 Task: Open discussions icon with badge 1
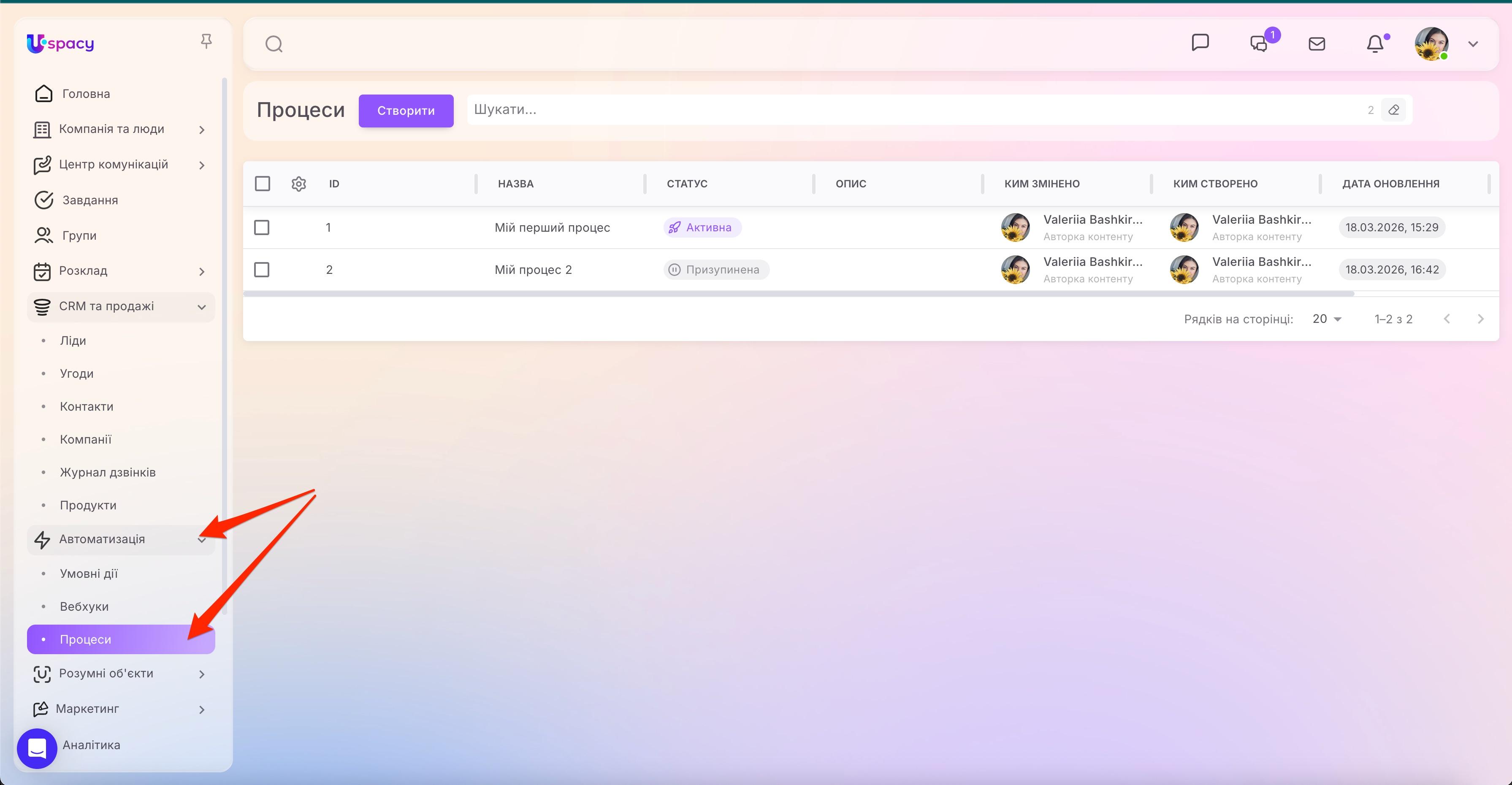pyautogui.click(x=1258, y=44)
